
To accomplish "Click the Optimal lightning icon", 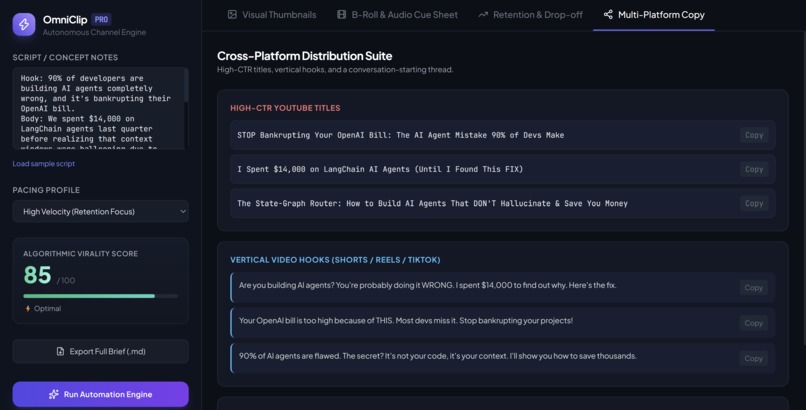I will pos(28,308).
